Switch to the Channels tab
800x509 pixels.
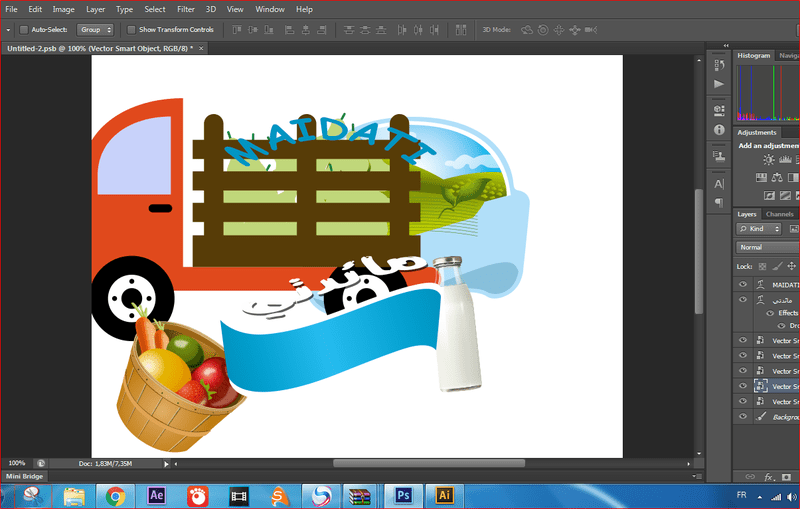[x=779, y=214]
